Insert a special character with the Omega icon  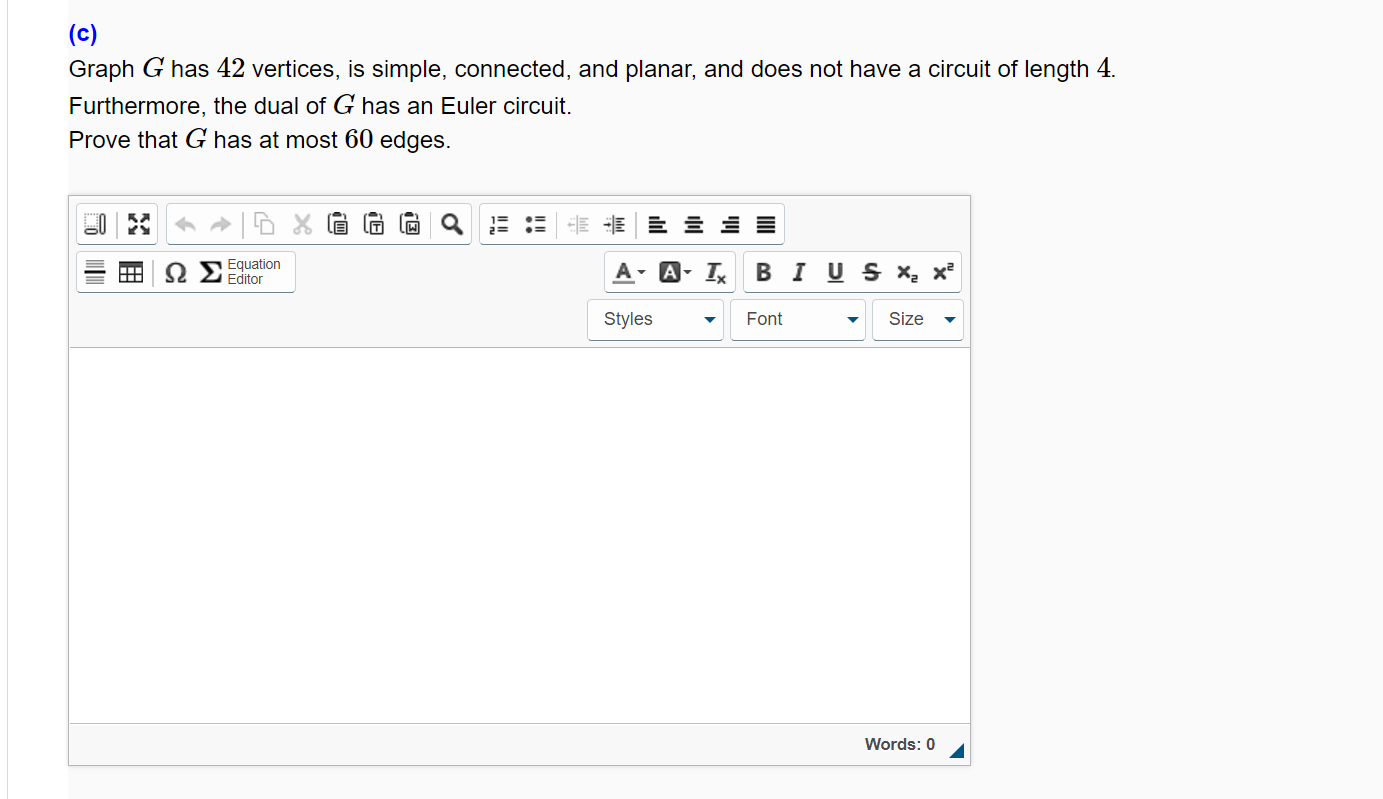pyautogui.click(x=175, y=272)
